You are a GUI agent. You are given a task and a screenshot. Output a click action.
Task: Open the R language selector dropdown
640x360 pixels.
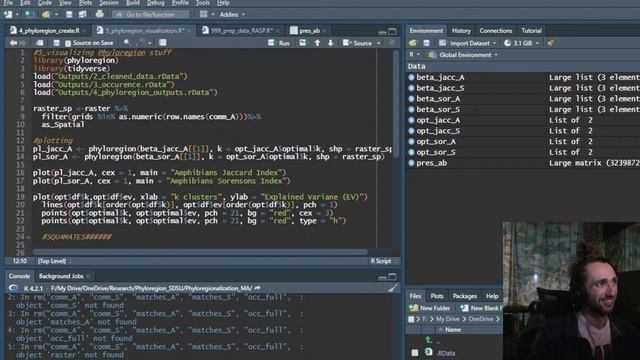[414, 54]
